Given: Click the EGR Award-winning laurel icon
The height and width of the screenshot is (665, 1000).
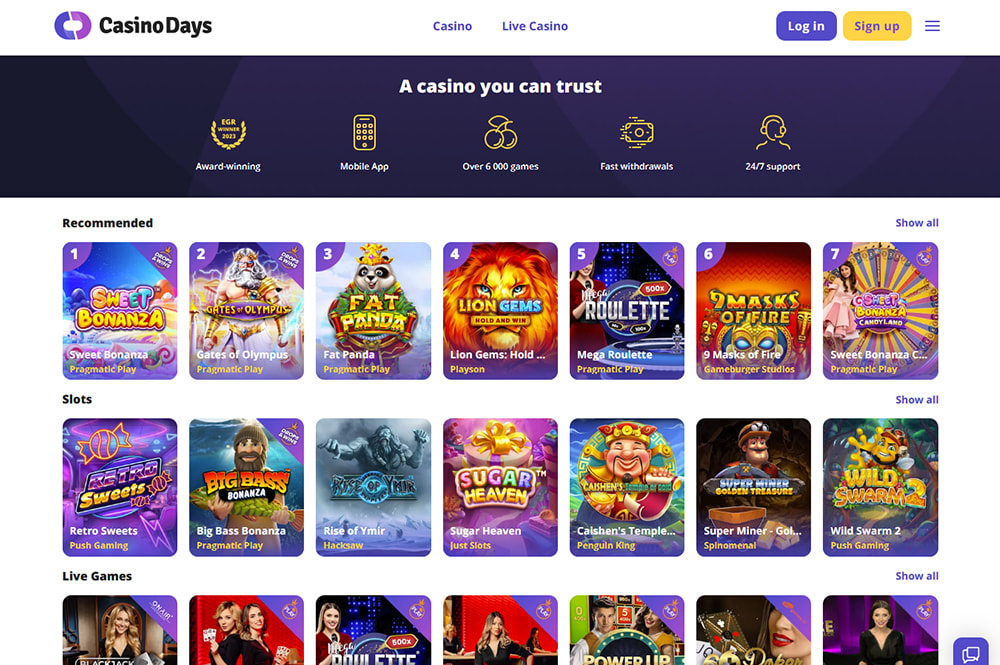Looking at the screenshot, I should 228,133.
